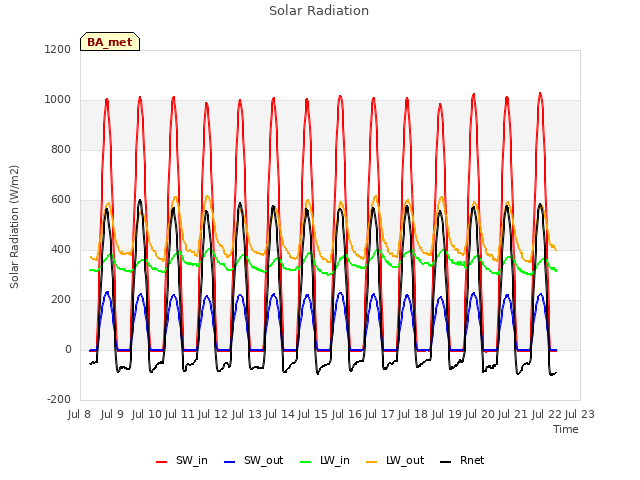Click the SW_in legend entry
The image size is (640, 480).
click(182, 461)
